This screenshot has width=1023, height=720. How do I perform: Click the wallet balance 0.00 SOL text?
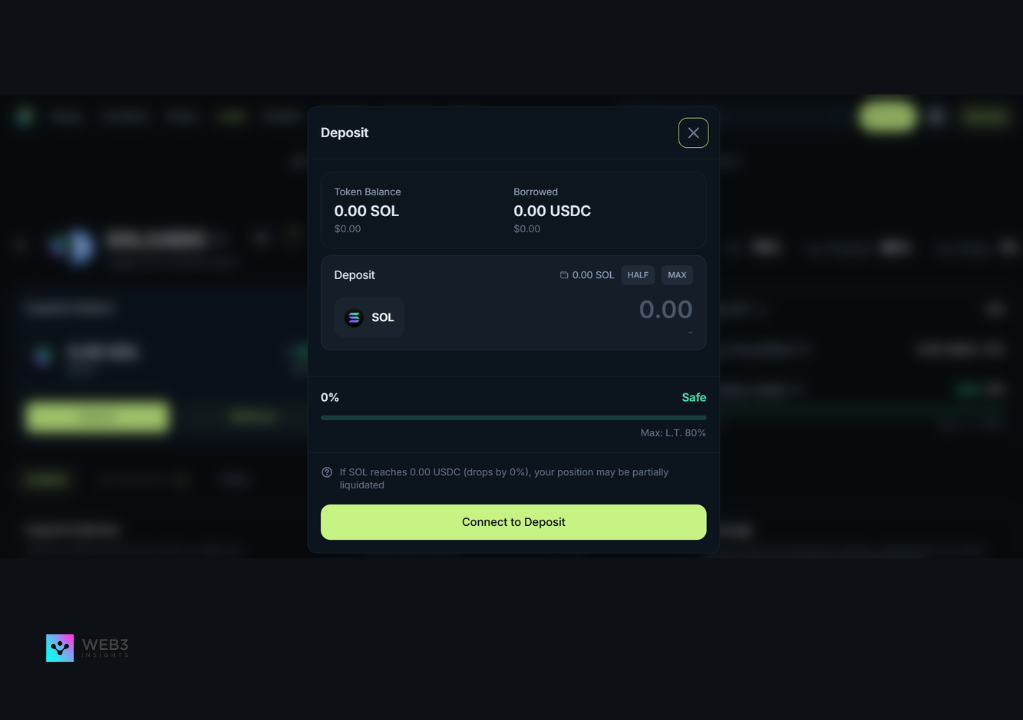(x=593, y=275)
